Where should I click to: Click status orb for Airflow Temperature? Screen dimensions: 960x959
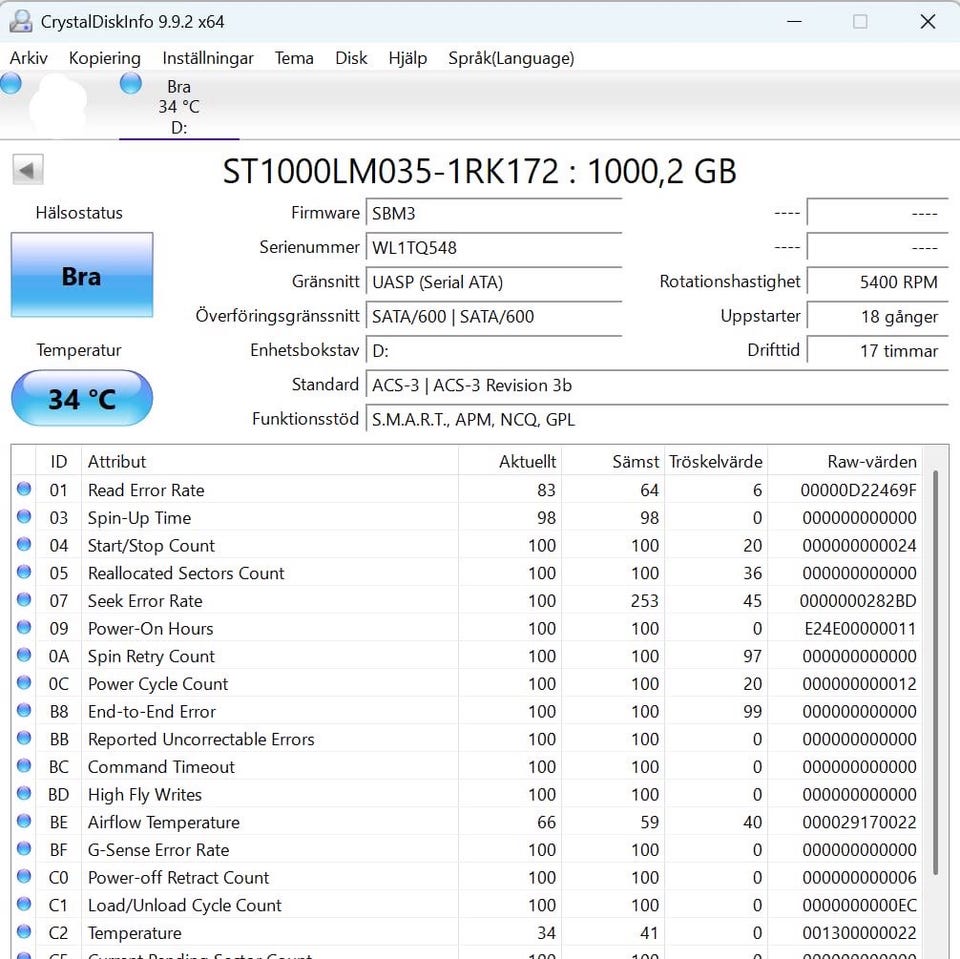tap(24, 821)
